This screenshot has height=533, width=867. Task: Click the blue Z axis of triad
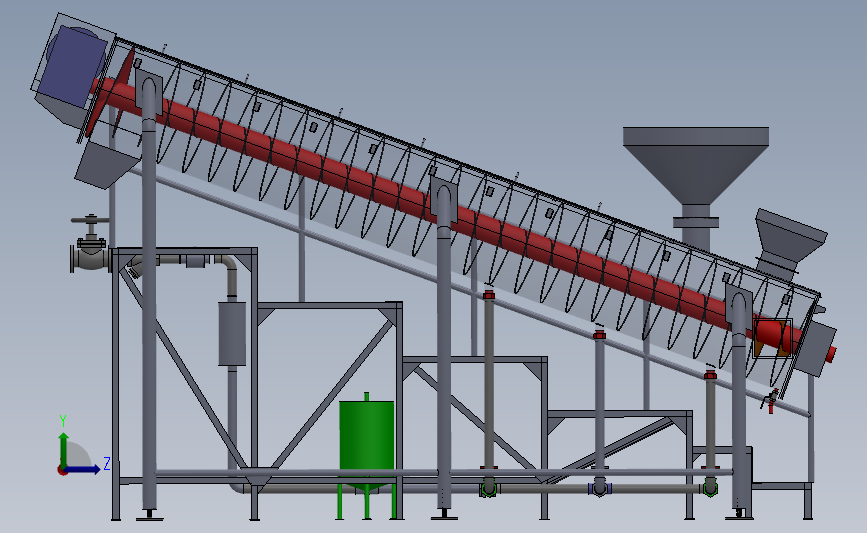[x=82, y=469]
